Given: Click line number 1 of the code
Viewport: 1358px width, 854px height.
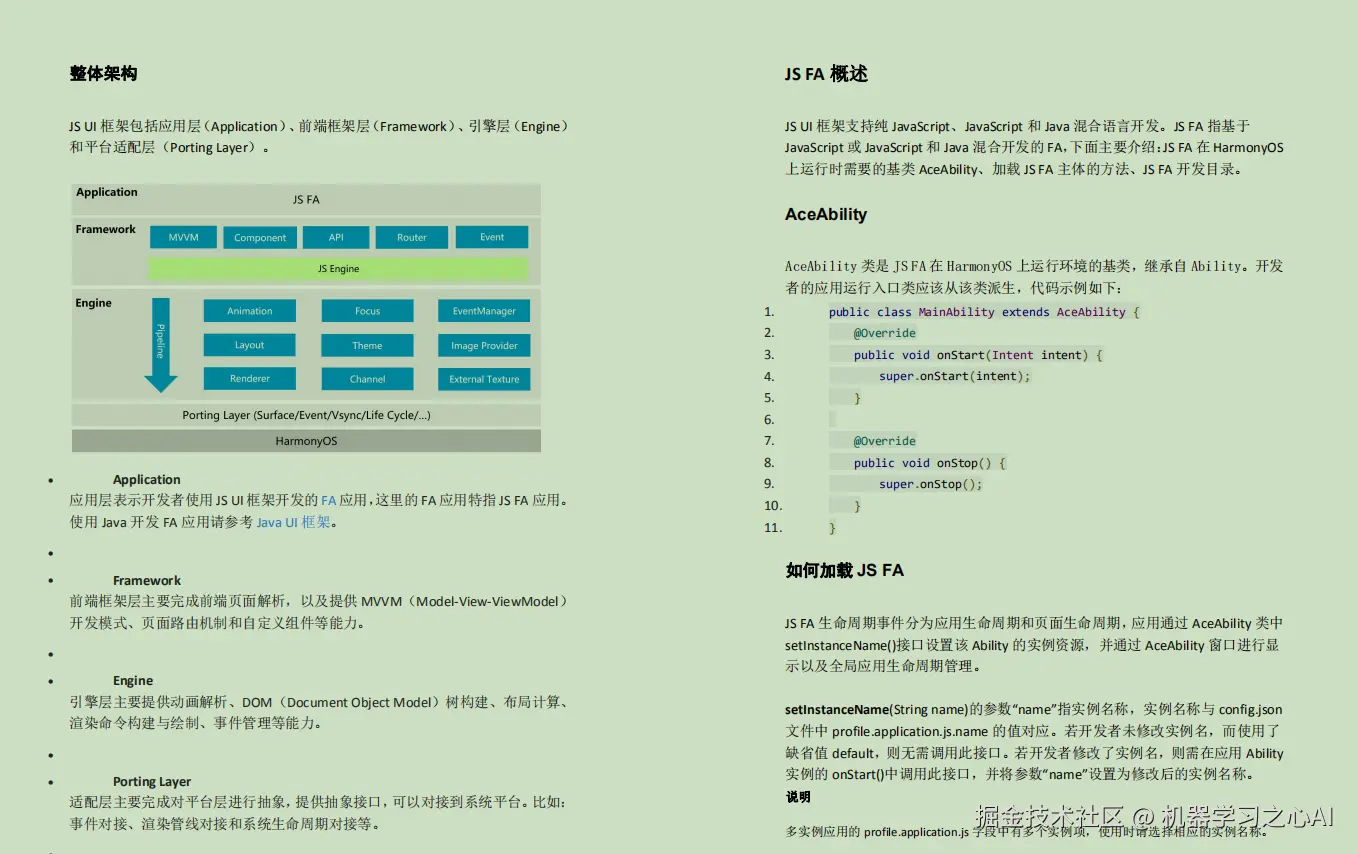Looking at the screenshot, I should pos(768,312).
